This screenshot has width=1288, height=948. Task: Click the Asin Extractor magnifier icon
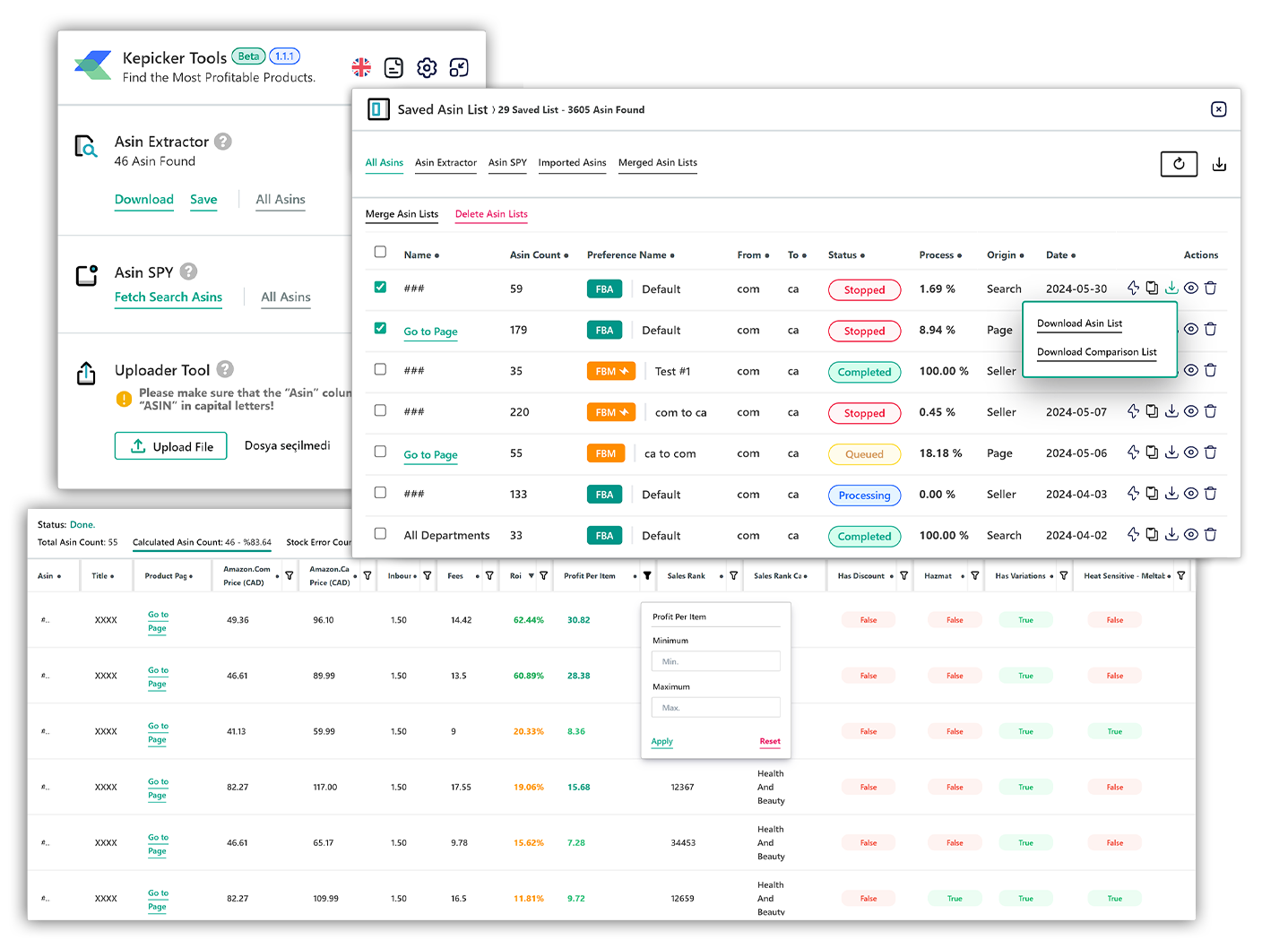(x=85, y=147)
